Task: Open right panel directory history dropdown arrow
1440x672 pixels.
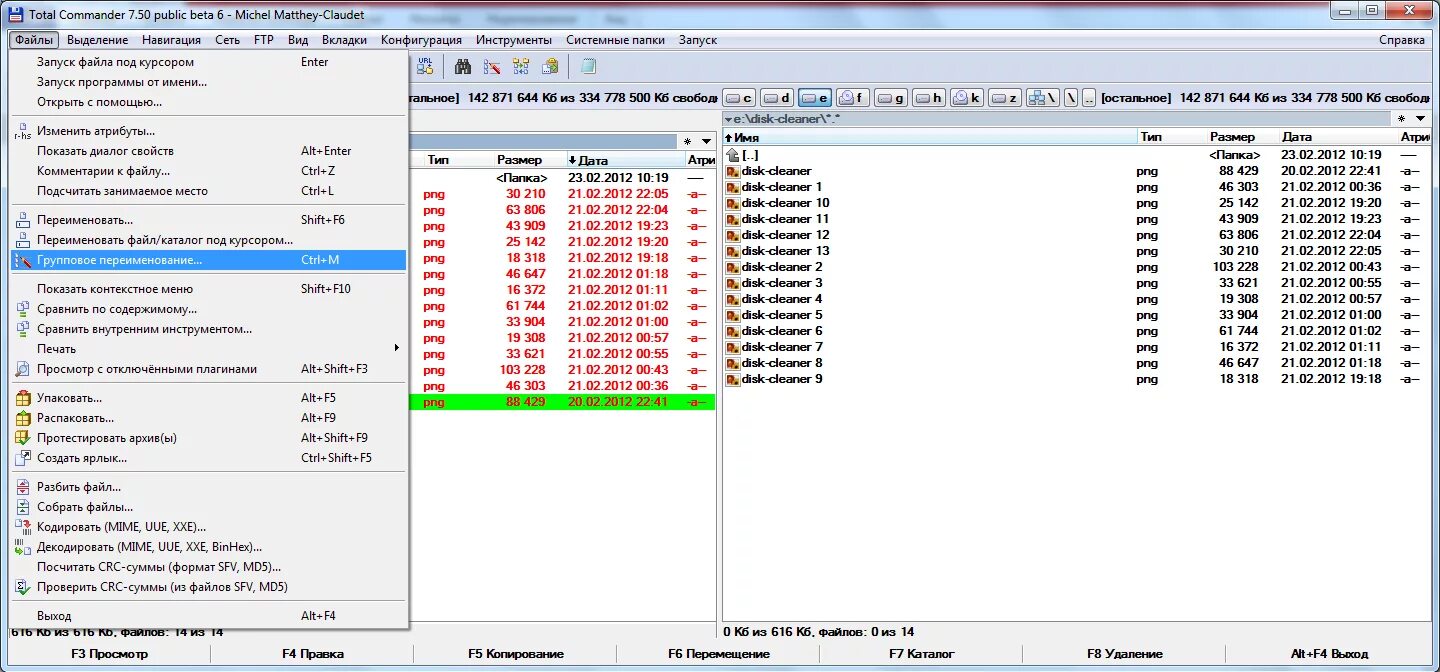Action: [1421, 119]
